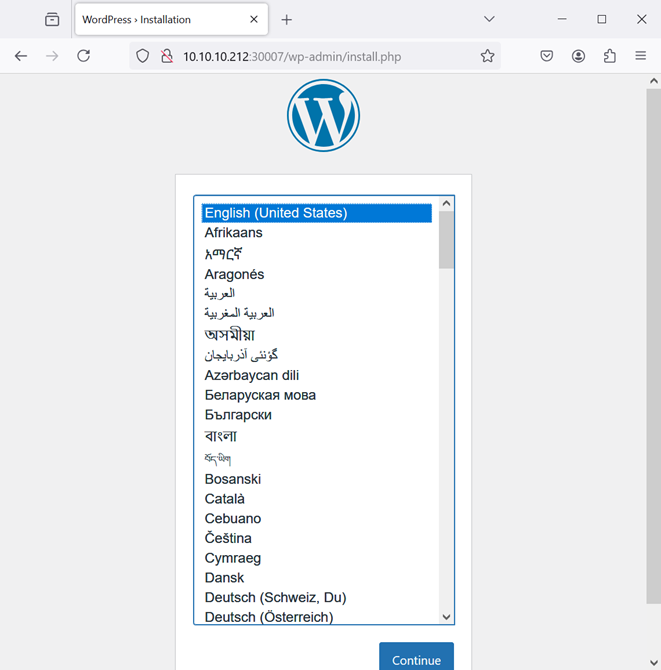Save page to Pocket
Image resolution: width=661 pixels, height=670 pixels.
[x=546, y=56]
